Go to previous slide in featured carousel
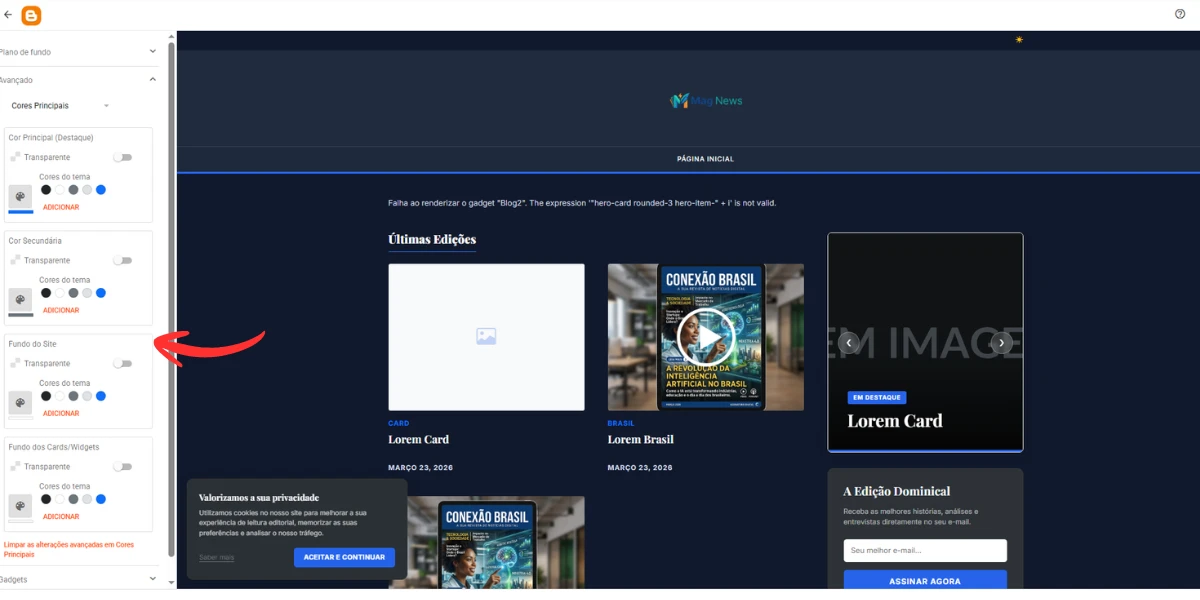Screen dimensions: 1200x600 [848, 342]
